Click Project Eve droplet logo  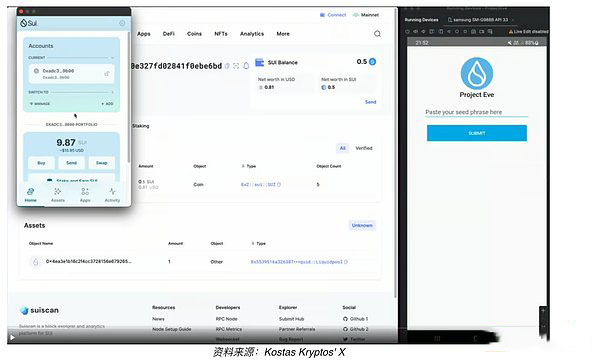tap(477, 73)
